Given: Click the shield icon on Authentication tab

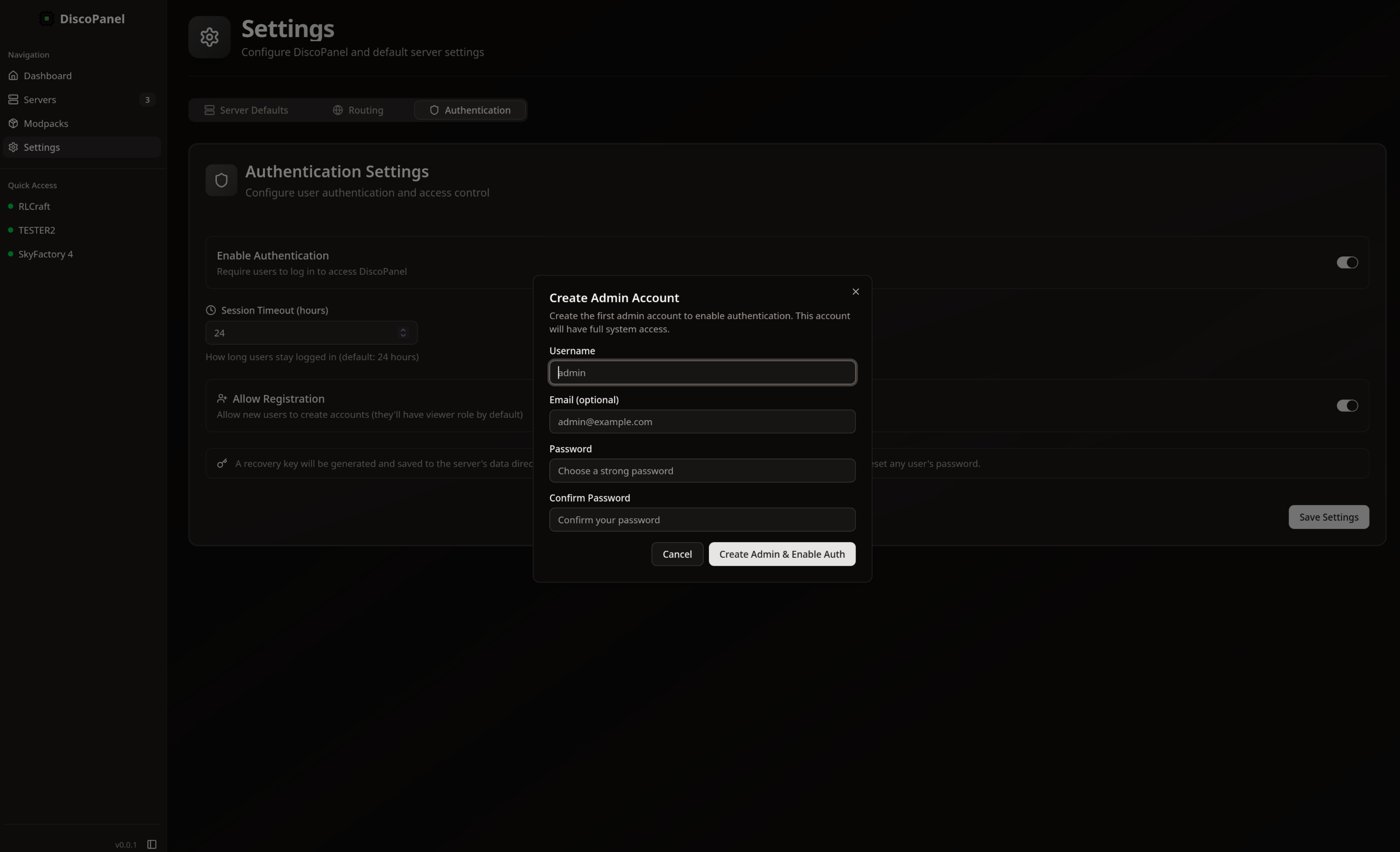Looking at the screenshot, I should pos(434,110).
